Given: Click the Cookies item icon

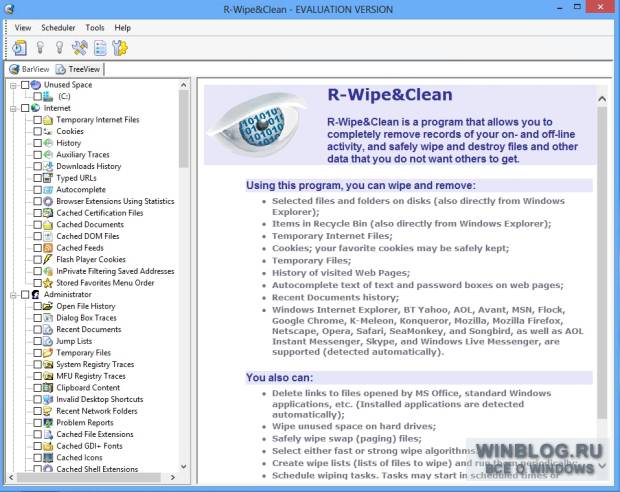Looking at the screenshot, I should pyautogui.click(x=48, y=131).
